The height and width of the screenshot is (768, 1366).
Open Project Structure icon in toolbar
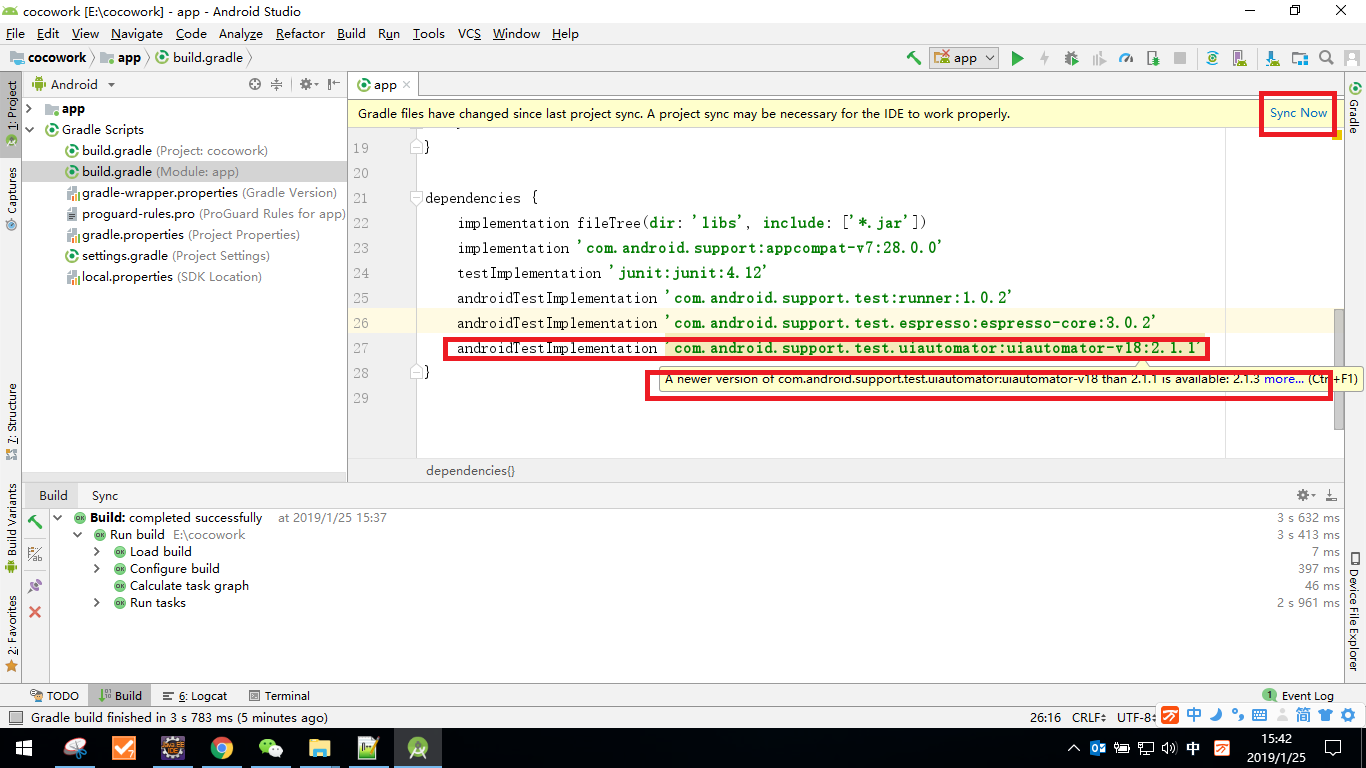1299,58
